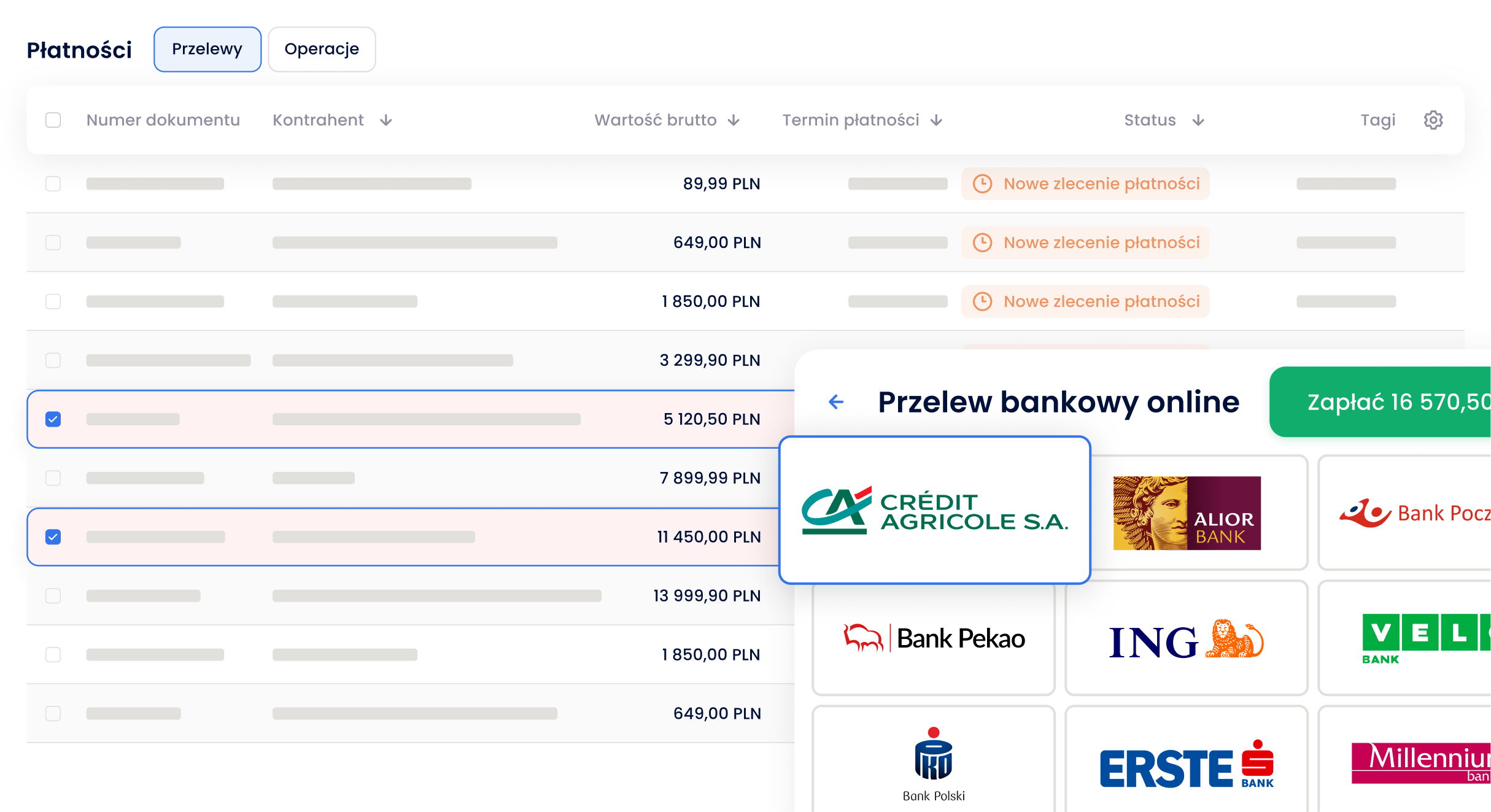The width and height of the screenshot is (1491, 812).
Task: Sort by Termin płatności column arrow
Action: pos(936,120)
